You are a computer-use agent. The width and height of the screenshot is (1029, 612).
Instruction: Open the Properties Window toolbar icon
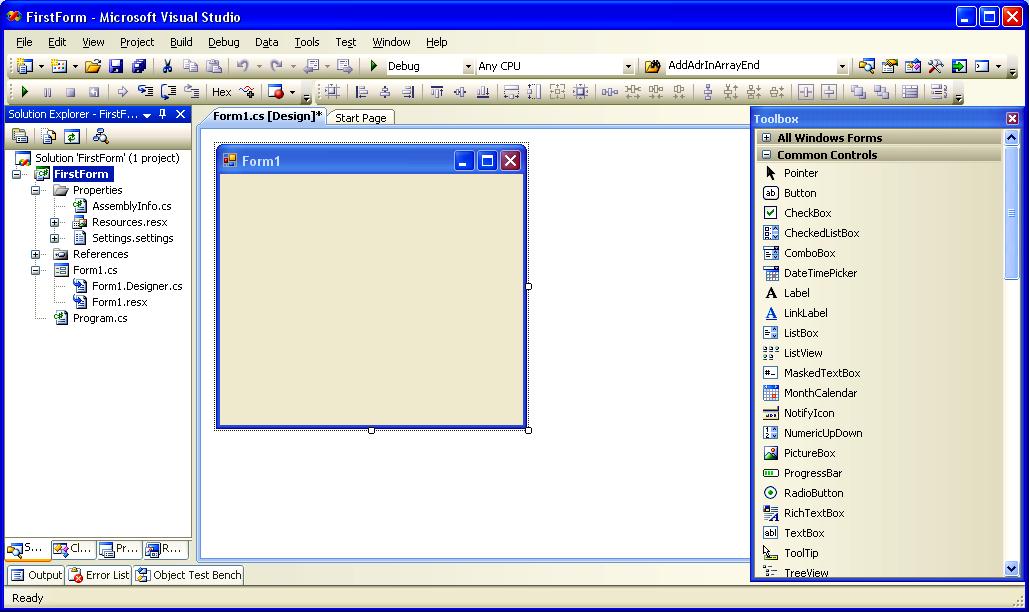coord(889,66)
